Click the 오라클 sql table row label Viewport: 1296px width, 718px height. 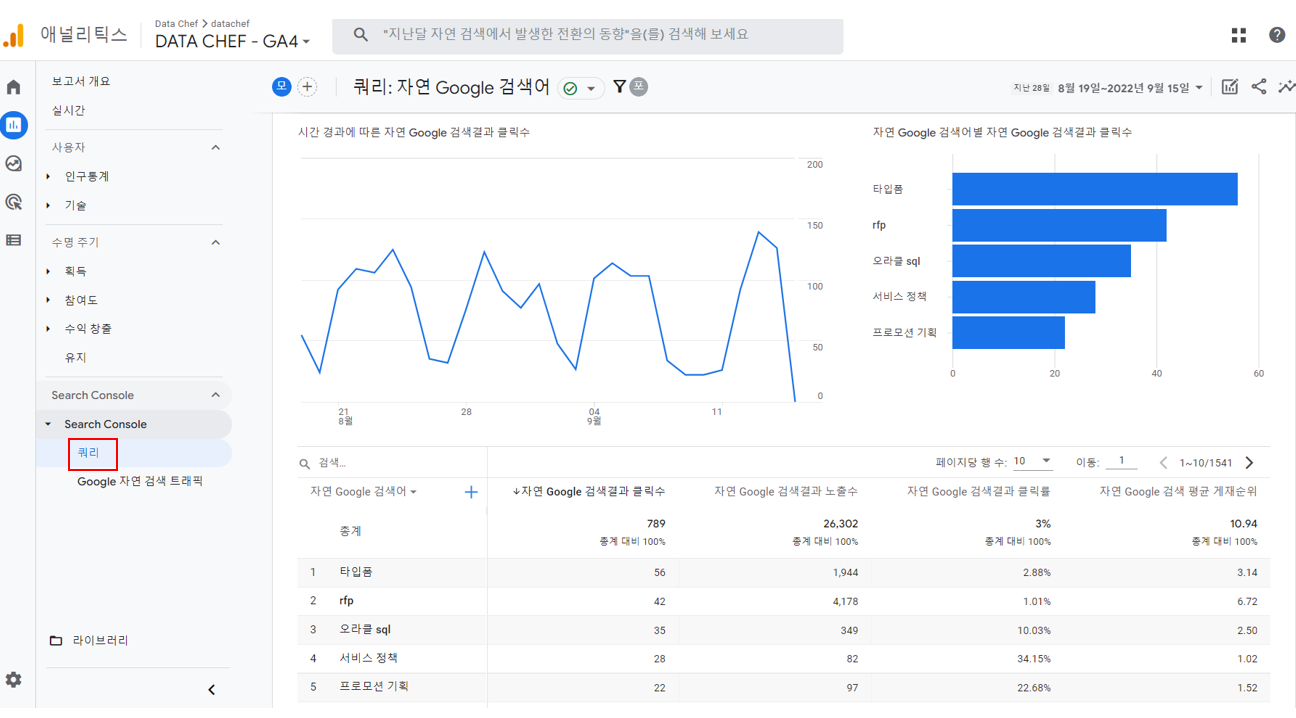pyautogui.click(x=365, y=629)
